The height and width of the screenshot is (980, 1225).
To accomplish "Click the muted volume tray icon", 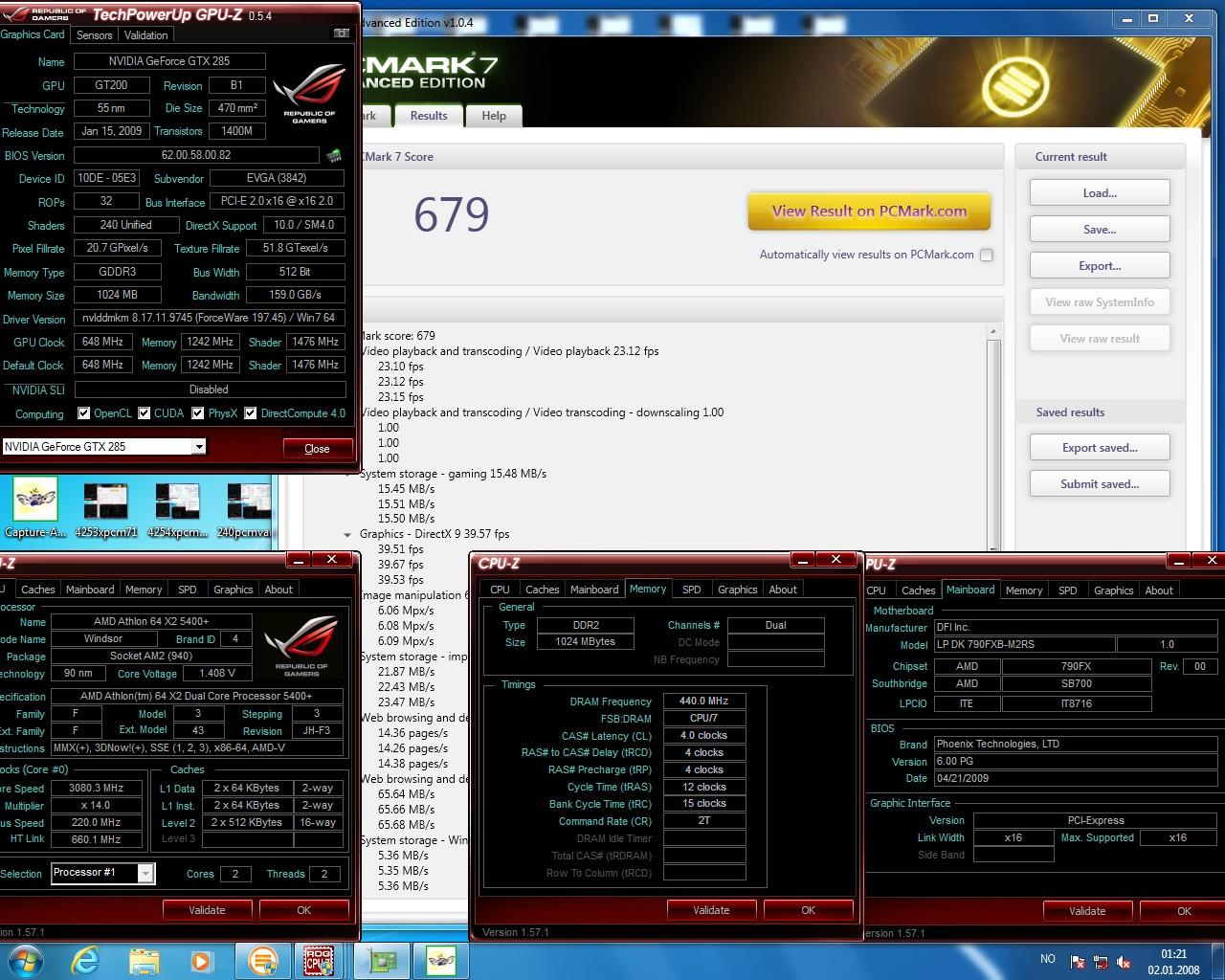I will (1125, 962).
